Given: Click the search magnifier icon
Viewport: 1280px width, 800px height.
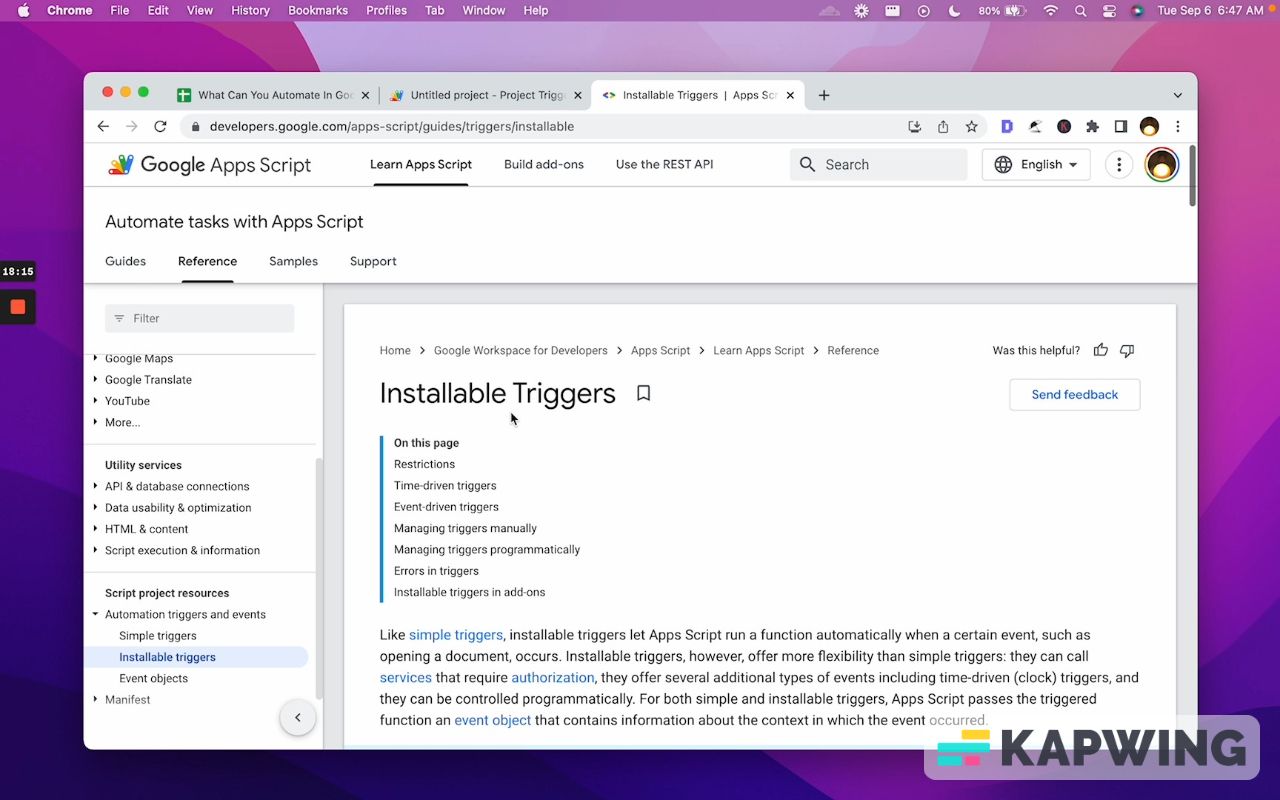Looking at the screenshot, I should [x=808, y=165].
